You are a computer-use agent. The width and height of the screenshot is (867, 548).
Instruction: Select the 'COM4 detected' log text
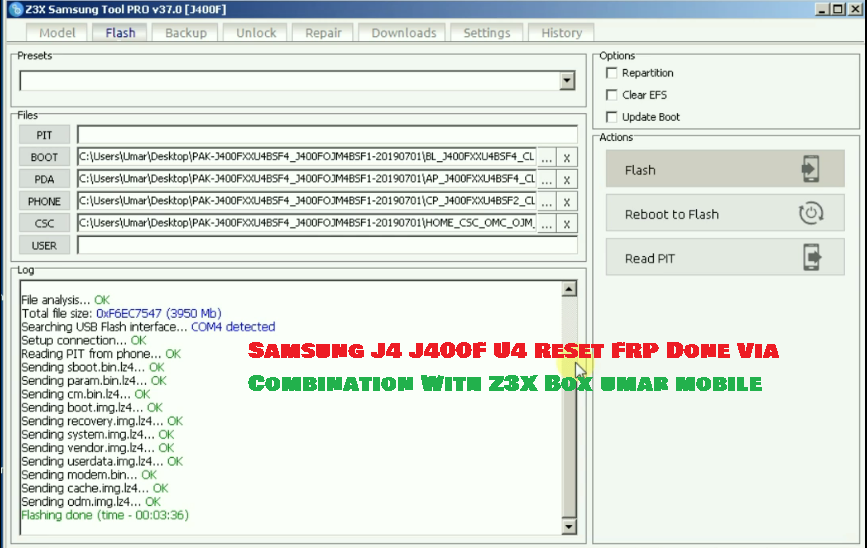coord(233,327)
